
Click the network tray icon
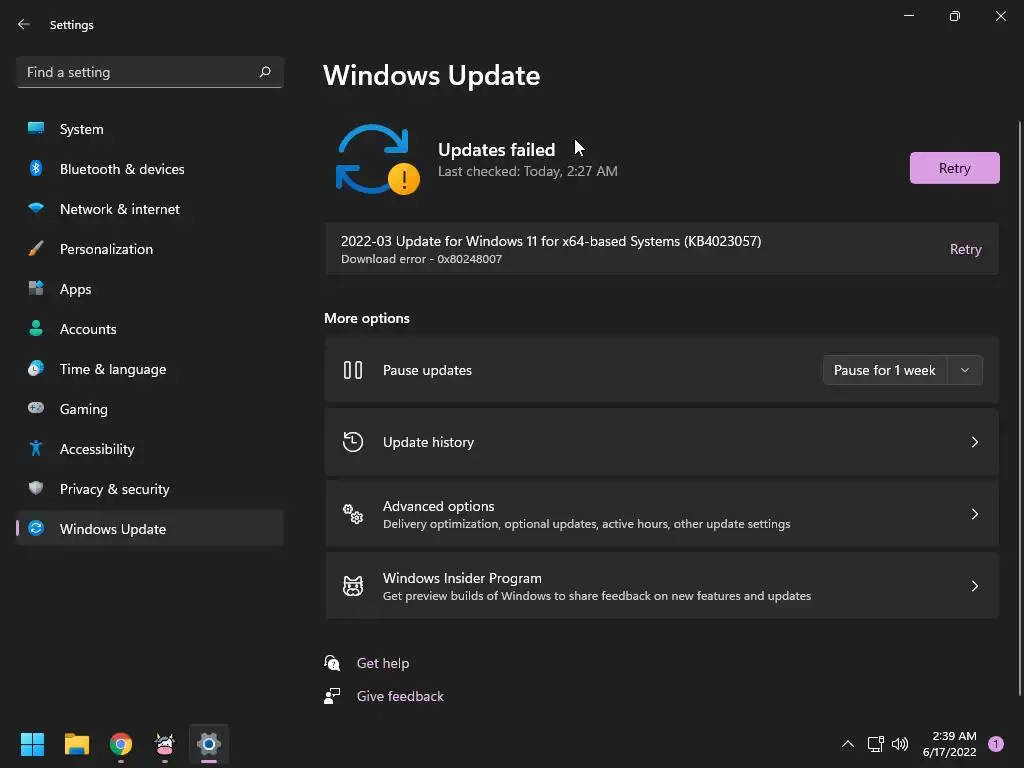tap(875, 744)
